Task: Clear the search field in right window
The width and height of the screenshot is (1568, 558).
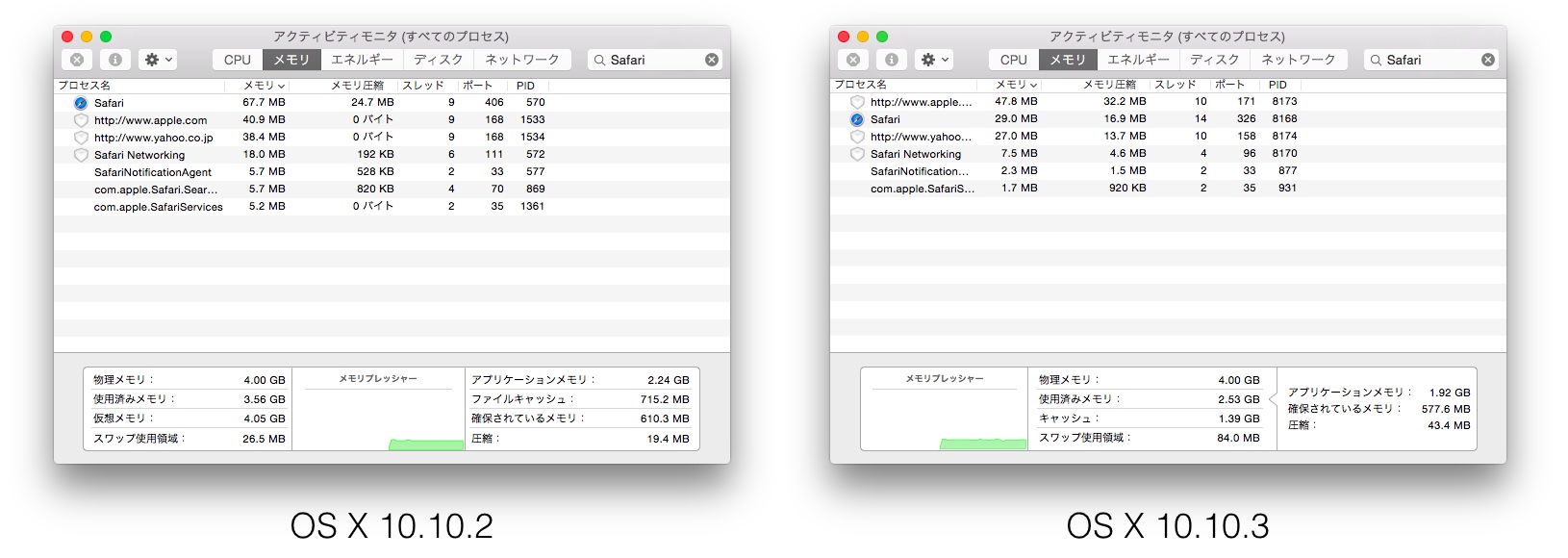Action: point(1488,60)
